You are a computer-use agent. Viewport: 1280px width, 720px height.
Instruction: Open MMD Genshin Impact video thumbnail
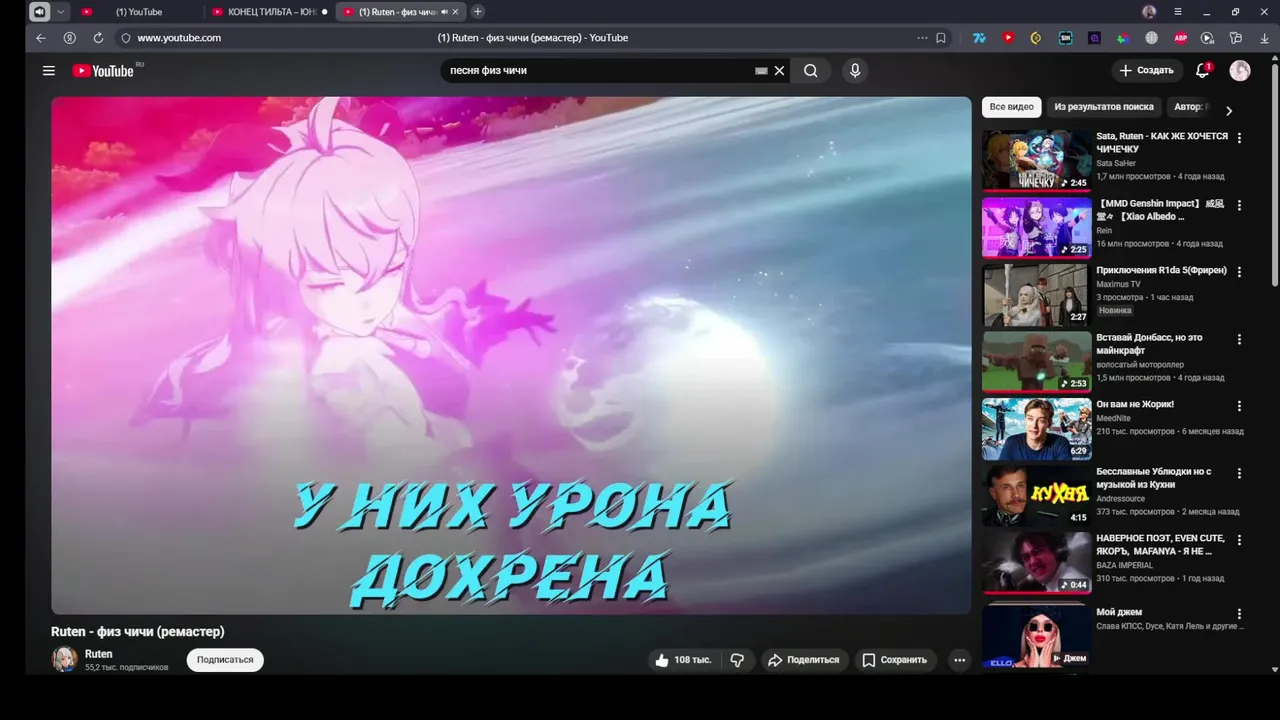[1036, 227]
